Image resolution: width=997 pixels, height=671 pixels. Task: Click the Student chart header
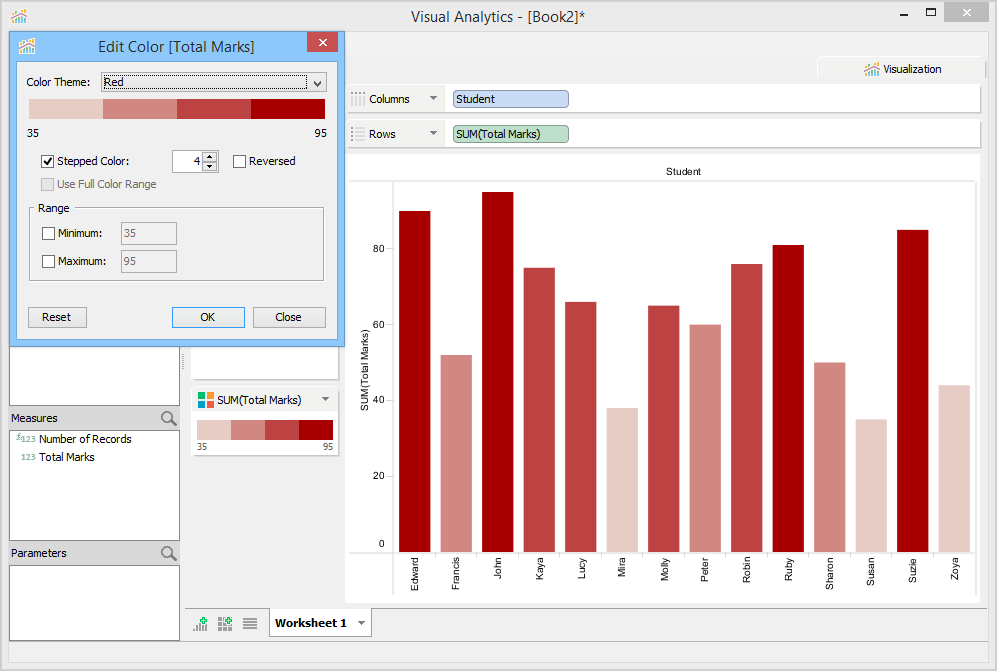coord(684,172)
